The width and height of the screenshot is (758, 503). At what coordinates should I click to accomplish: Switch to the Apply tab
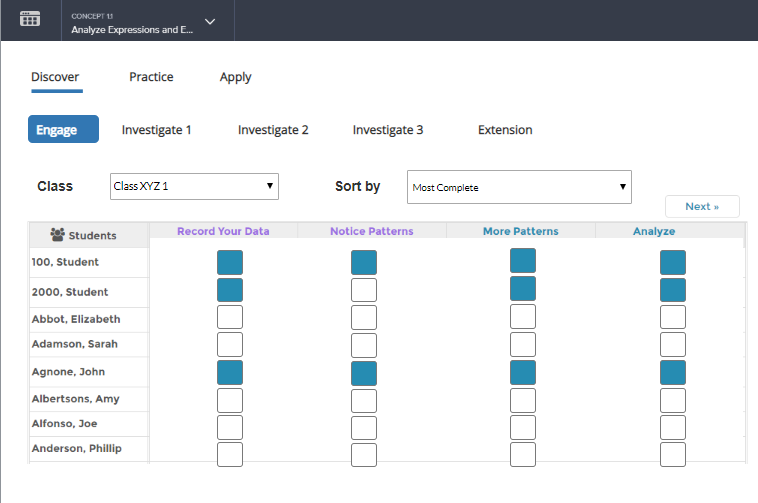235,77
